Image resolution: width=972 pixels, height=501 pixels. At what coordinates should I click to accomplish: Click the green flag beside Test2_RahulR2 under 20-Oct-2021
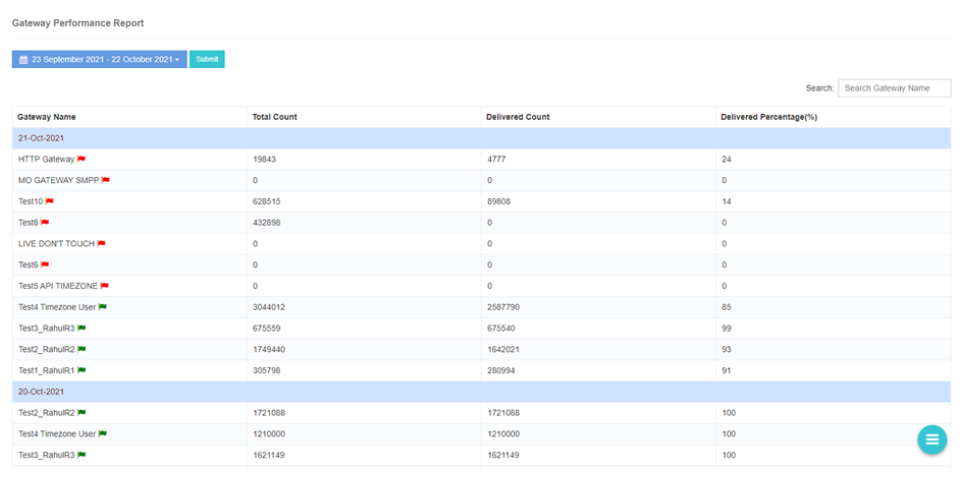(x=82, y=412)
